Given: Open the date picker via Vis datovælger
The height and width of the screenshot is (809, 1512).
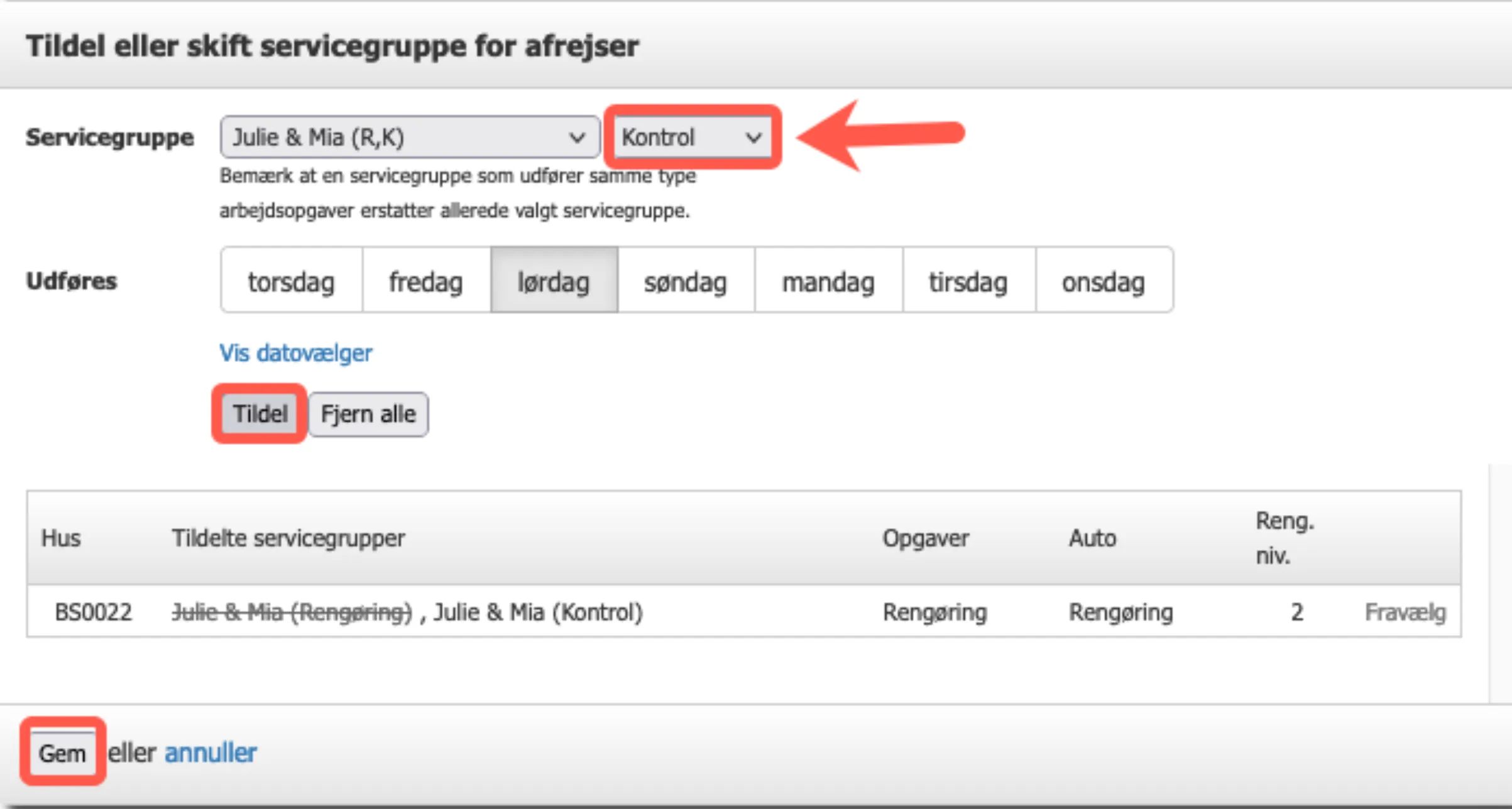Looking at the screenshot, I should (295, 353).
